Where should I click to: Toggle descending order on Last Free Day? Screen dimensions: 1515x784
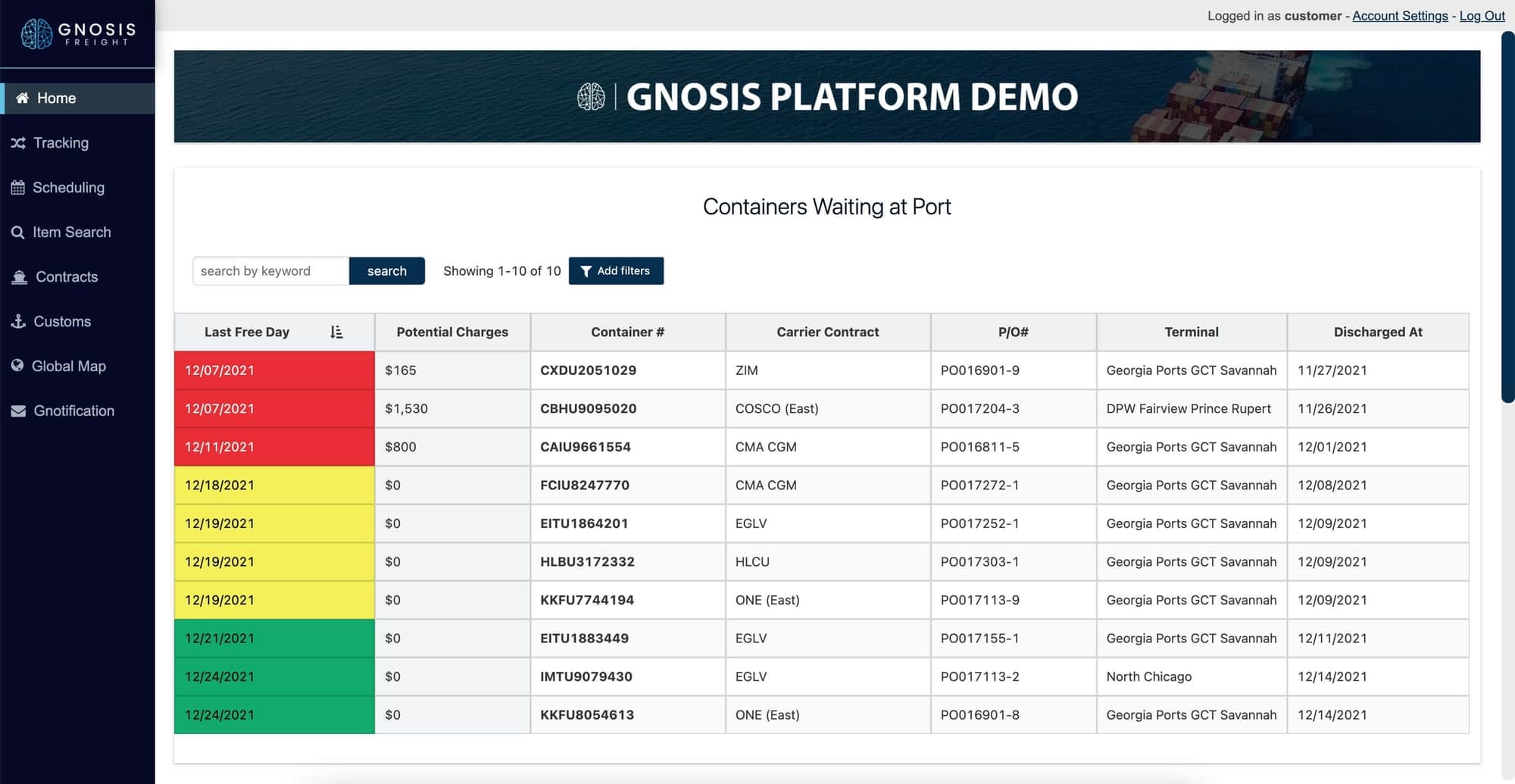(337, 332)
